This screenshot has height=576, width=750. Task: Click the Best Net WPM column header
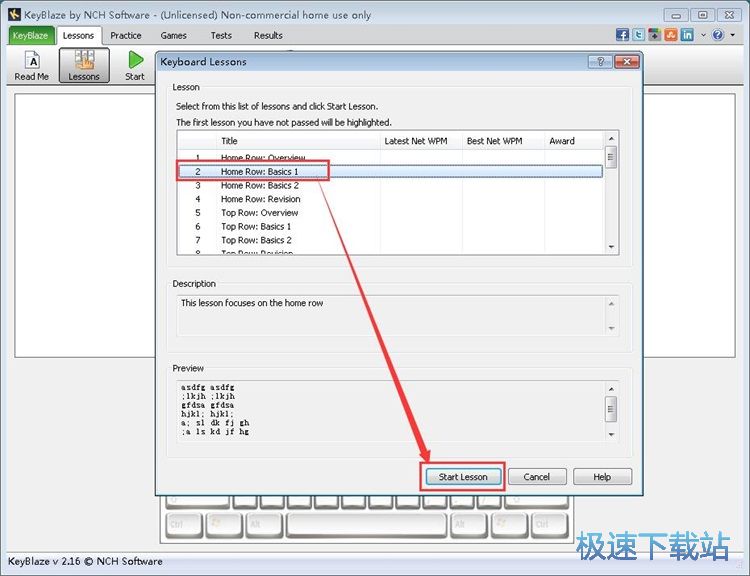[503, 141]
